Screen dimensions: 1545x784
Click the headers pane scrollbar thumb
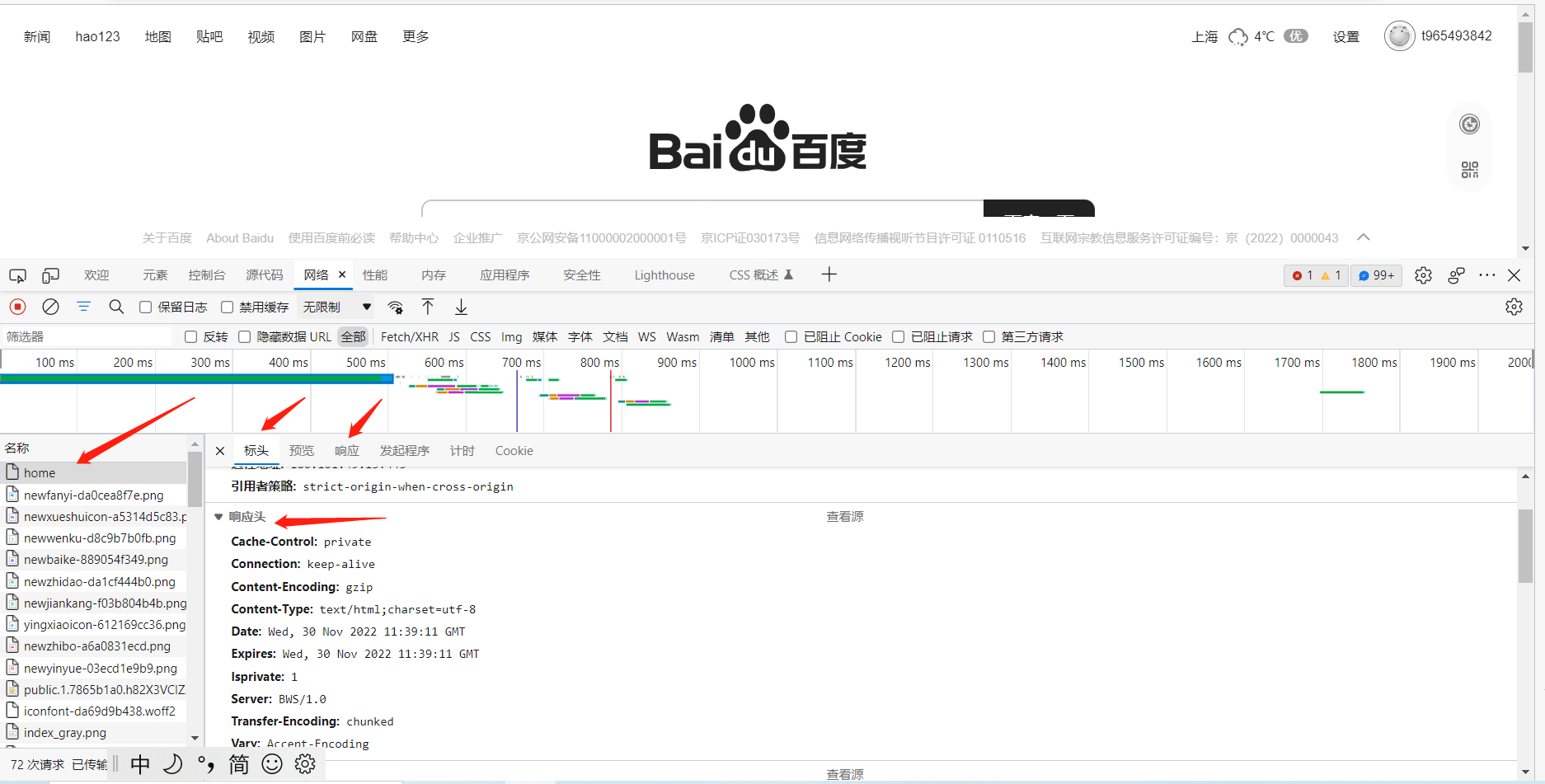(x=1525, y=547)
